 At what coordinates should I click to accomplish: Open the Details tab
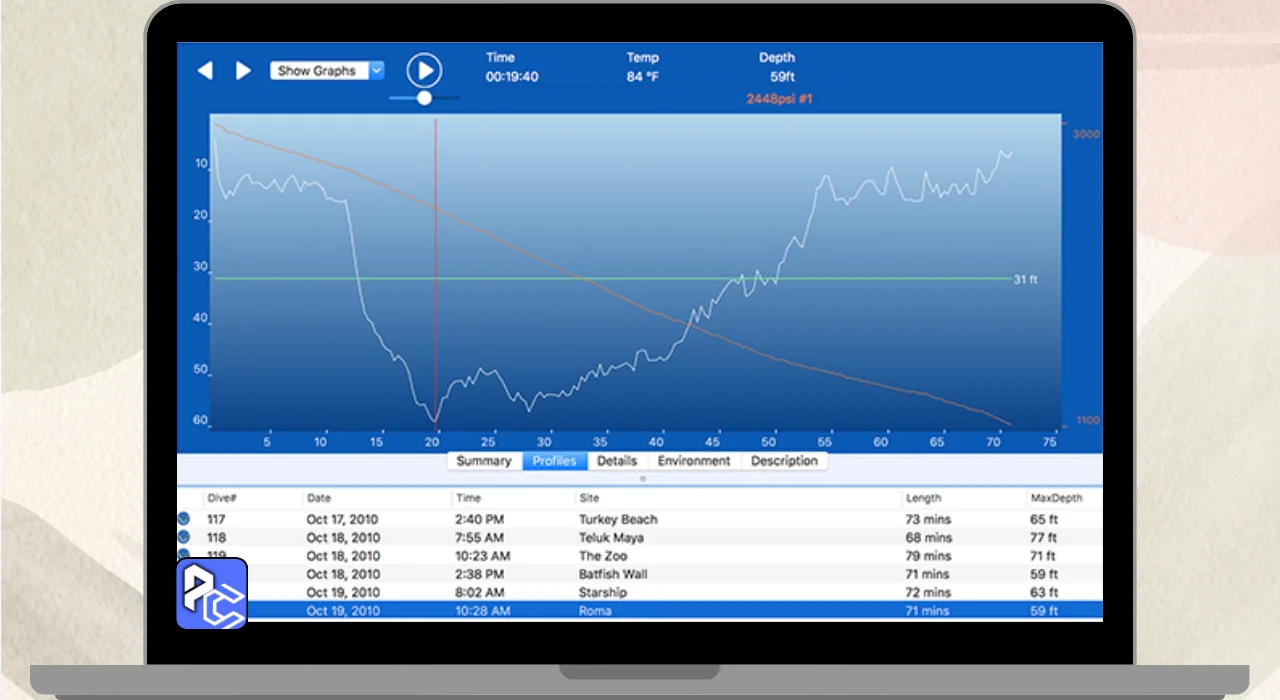[617, 461]
